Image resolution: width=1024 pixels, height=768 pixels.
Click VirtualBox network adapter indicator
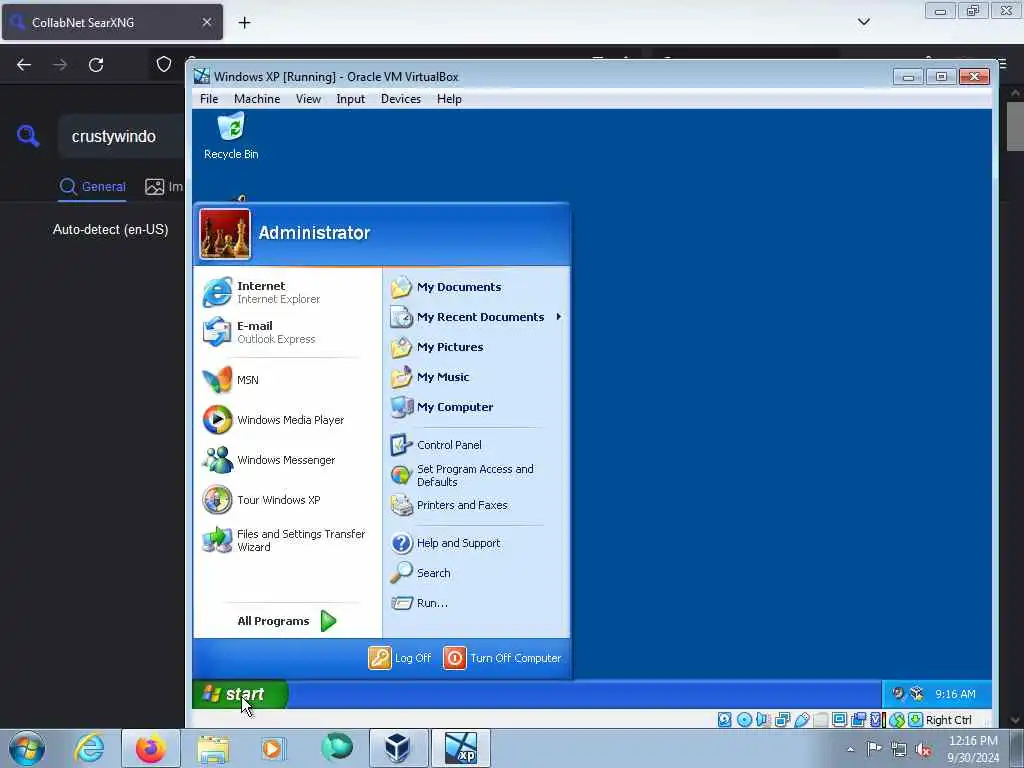782,720
